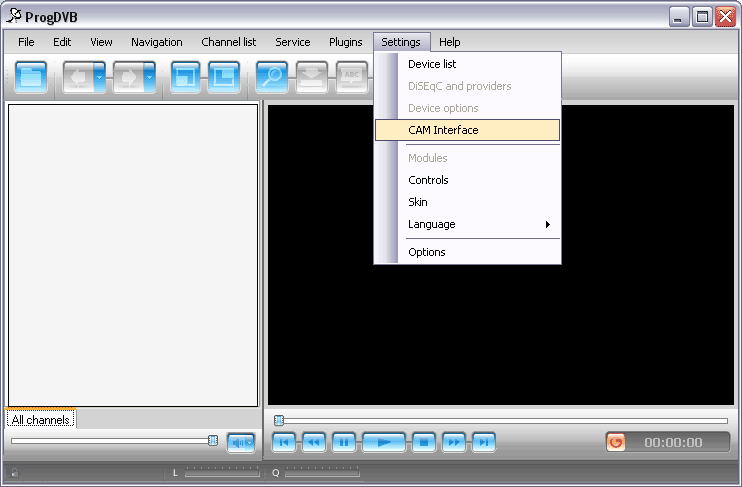
Task: Click the playback seek bar handle
Action: (x=279, y=420)
